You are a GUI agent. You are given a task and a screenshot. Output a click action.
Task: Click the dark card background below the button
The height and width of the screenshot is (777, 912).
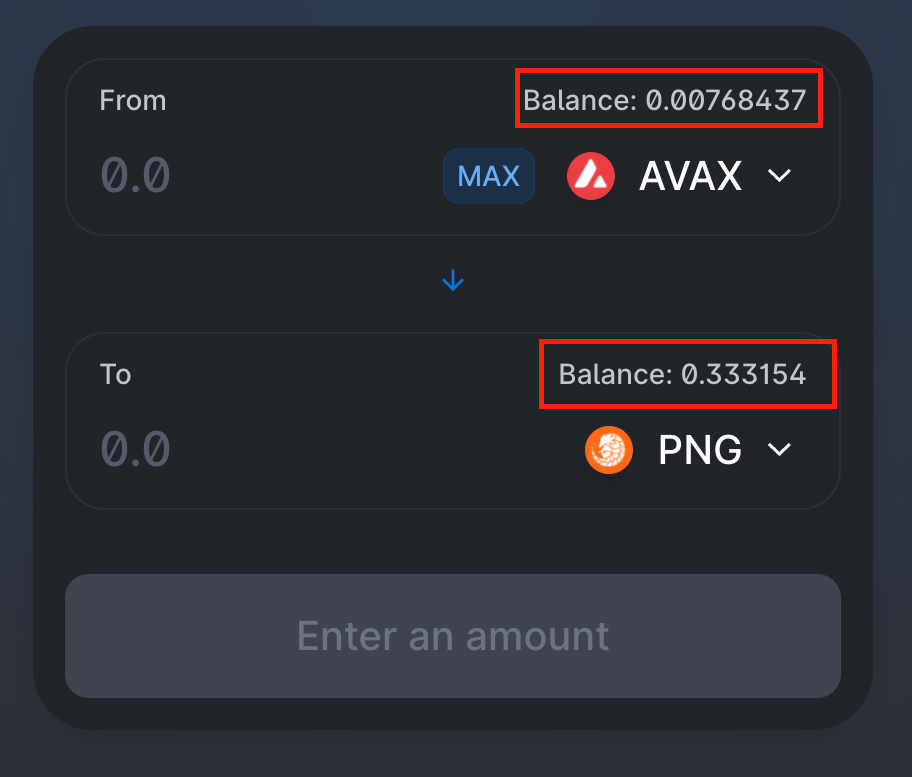point(453,713)
